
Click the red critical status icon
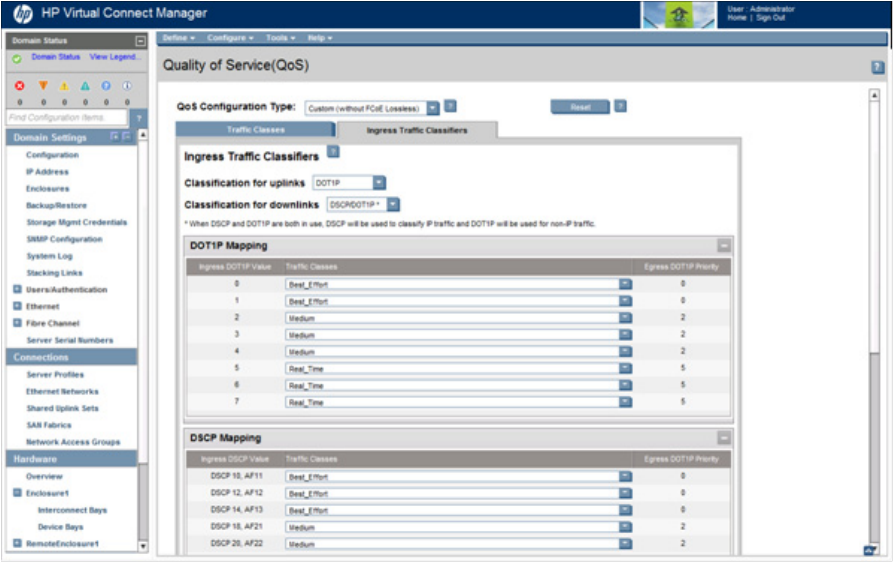[x=20, y=86]
